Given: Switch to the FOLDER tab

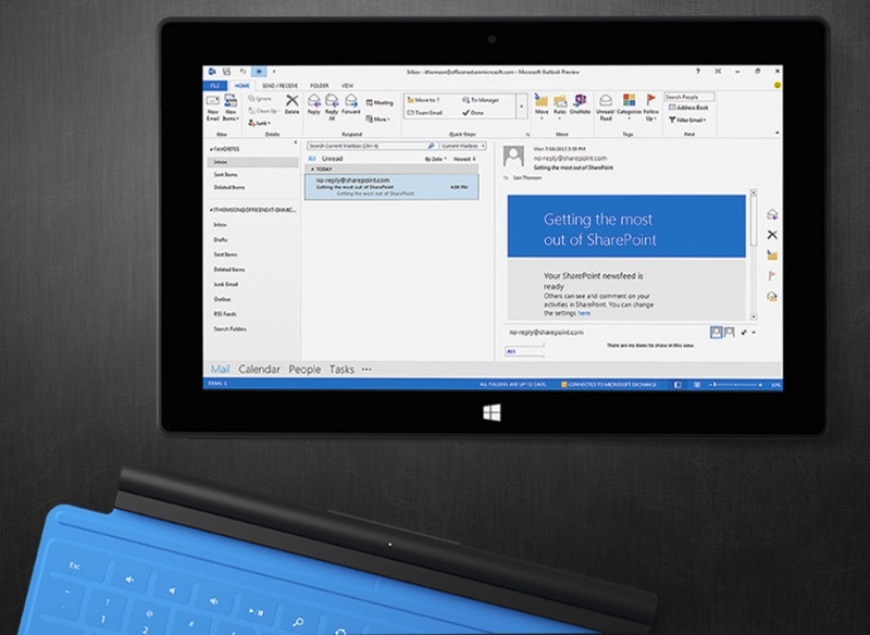Looking at the screenshot, I should (x=319, y=85).
